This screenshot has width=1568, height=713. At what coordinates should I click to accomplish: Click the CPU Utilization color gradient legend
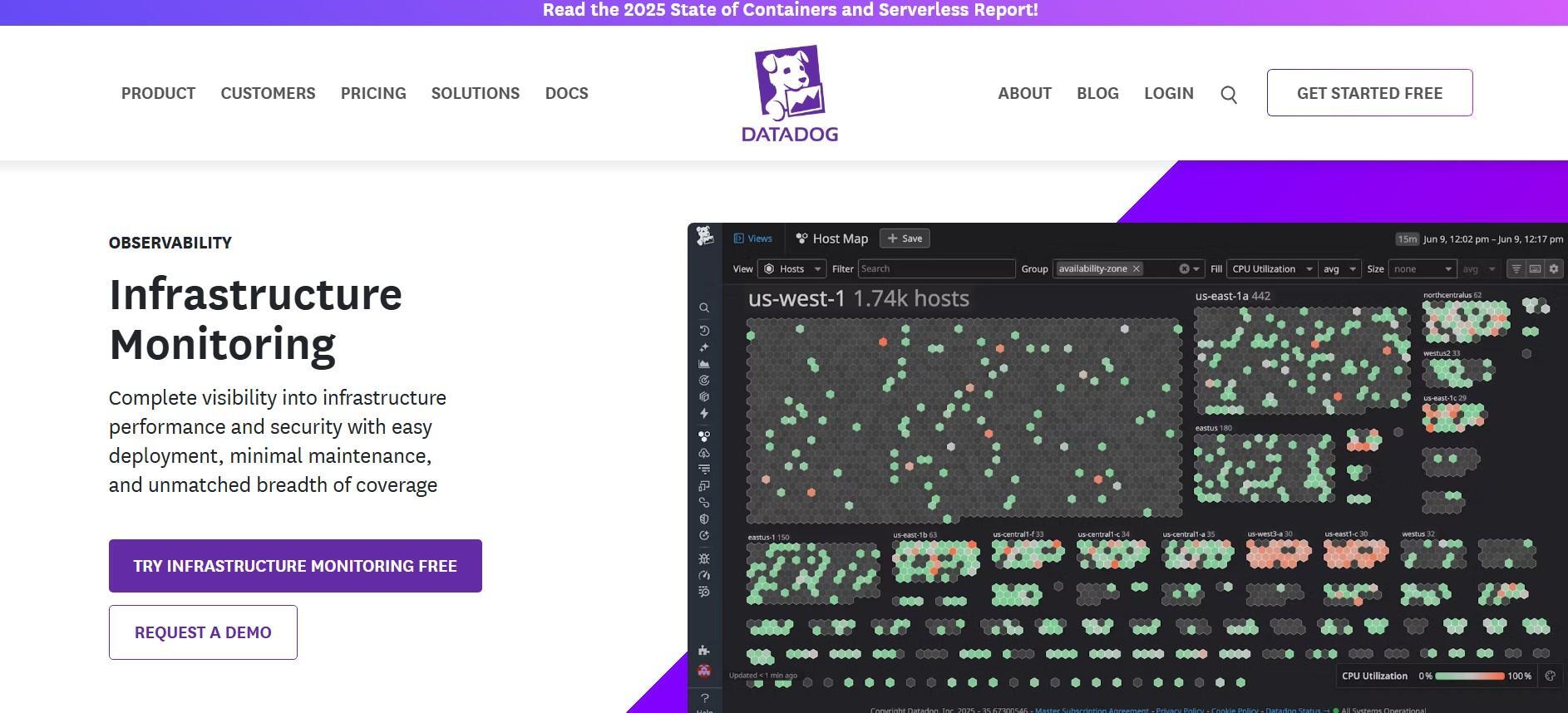[1469, 676]
